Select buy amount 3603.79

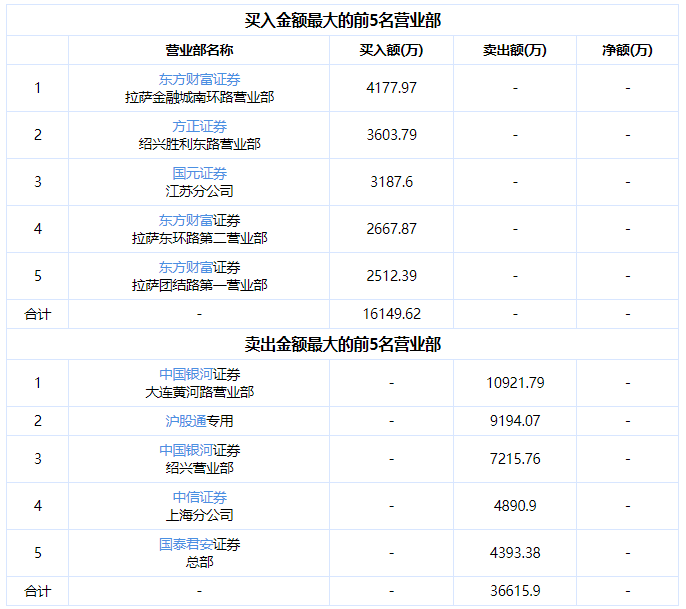391,135
